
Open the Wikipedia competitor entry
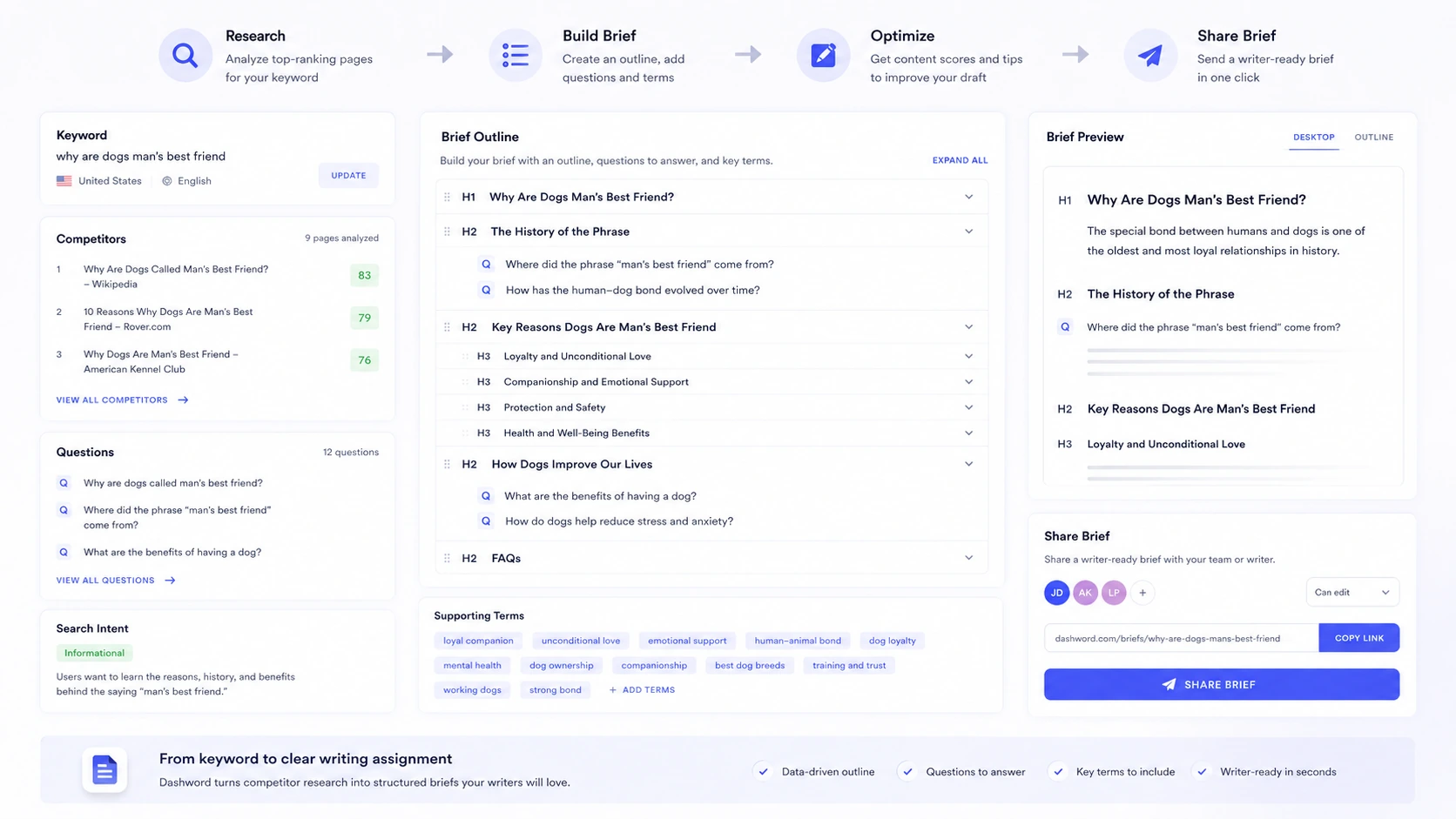[176, 277]
